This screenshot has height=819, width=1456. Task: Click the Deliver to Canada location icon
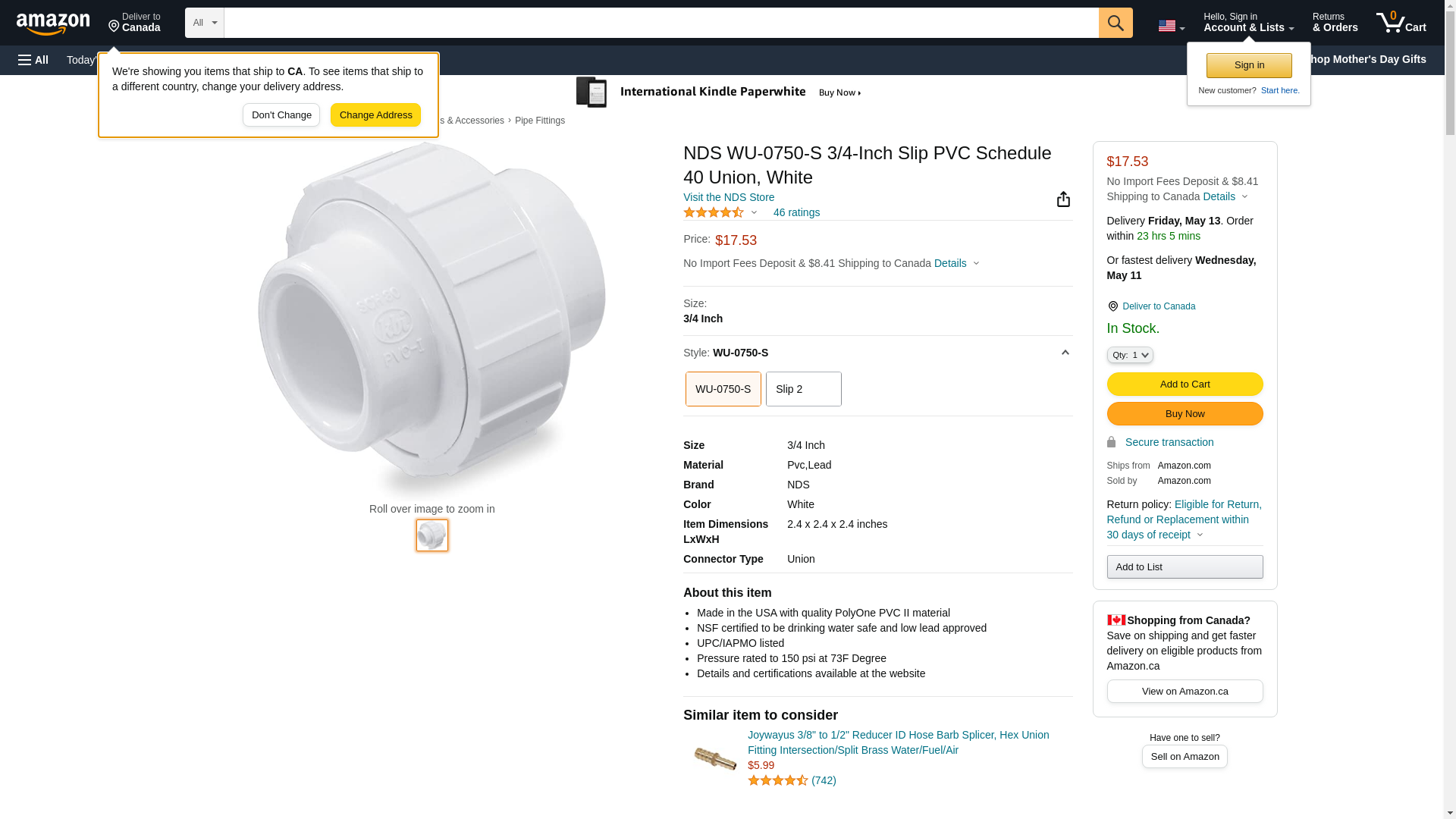[1112, 306]
